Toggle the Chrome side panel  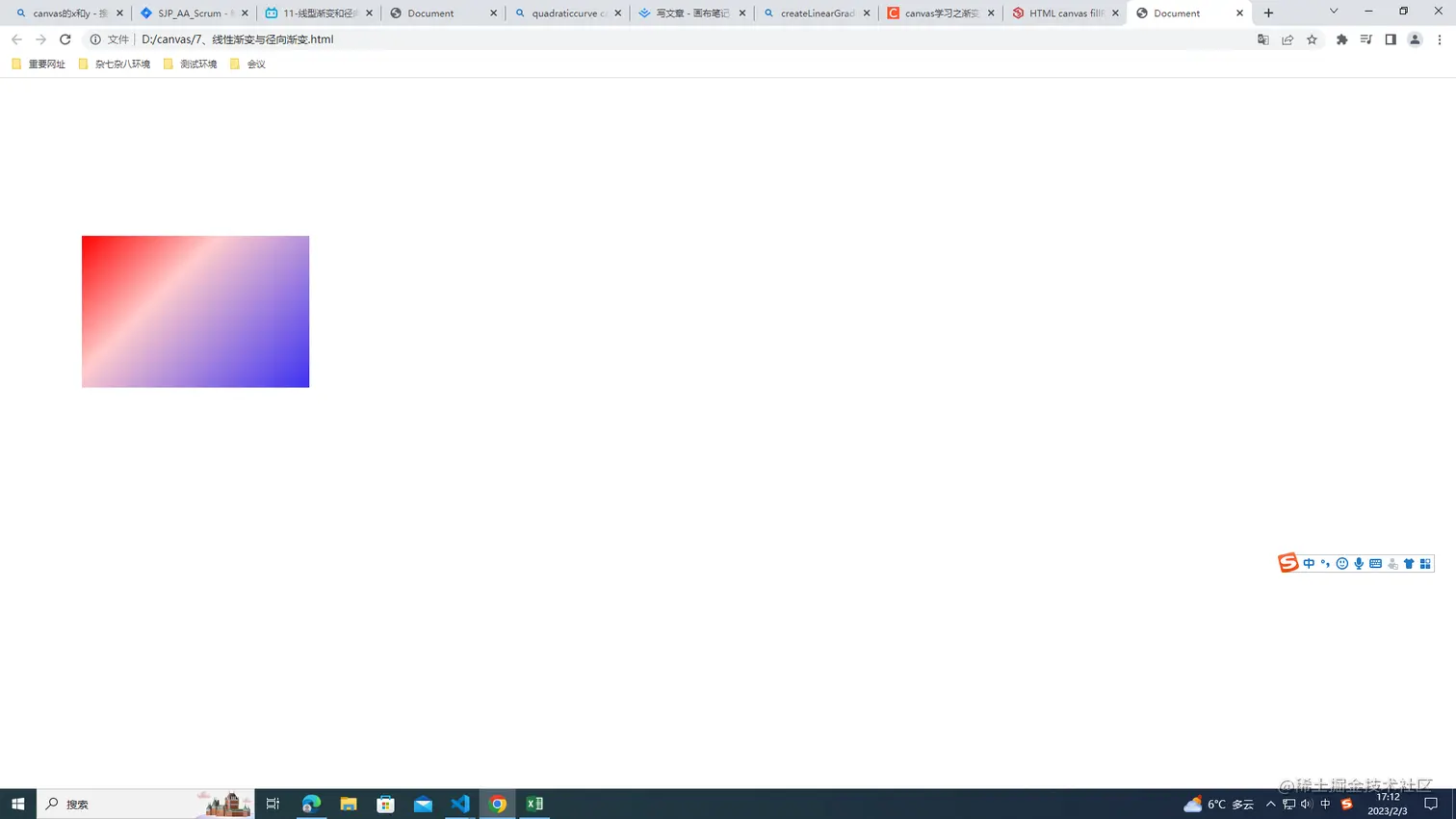pyautogui.click(x=1391, y=39)
